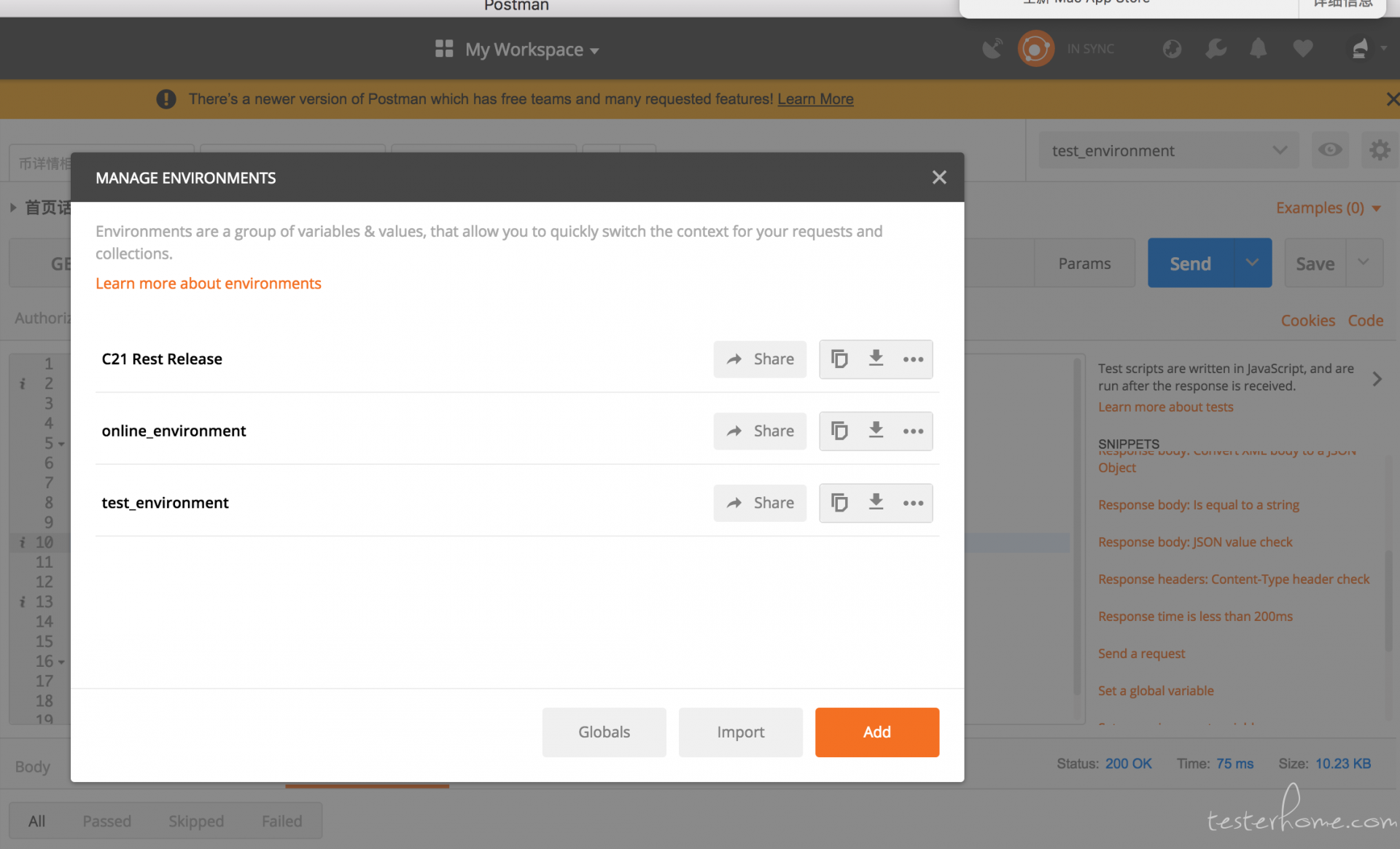Click the heart icon in header
The width and height of the screenshot is (1400, 849).
pos(1302,49)
